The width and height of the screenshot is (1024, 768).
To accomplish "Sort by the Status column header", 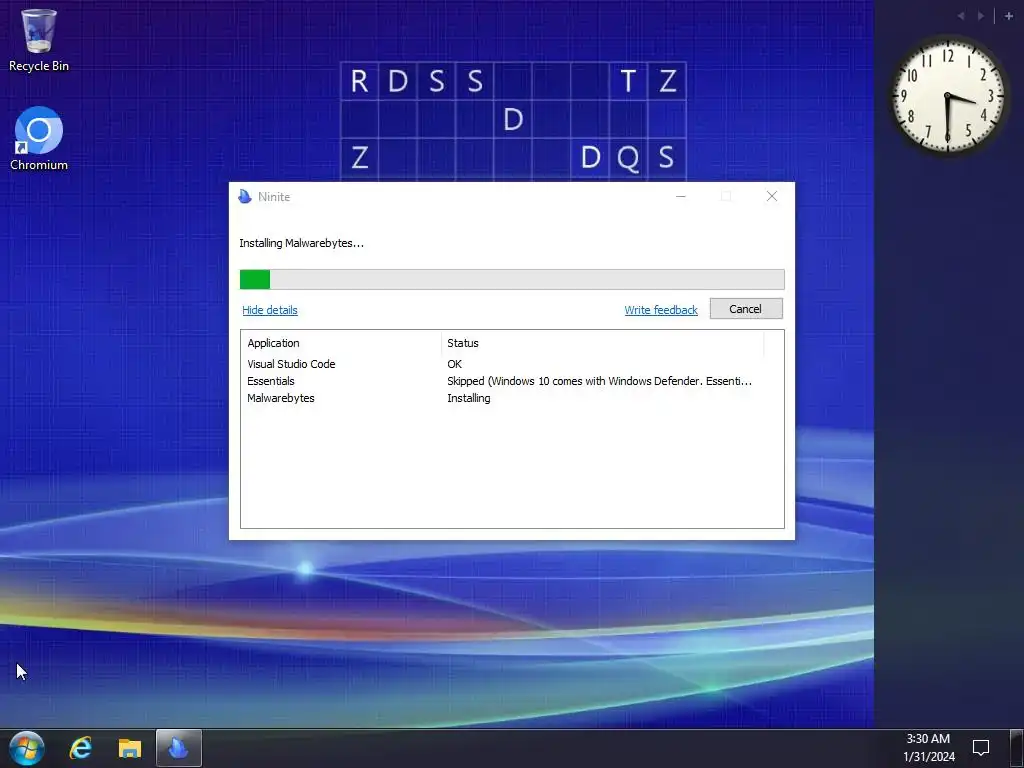I will tap(602, 343).
